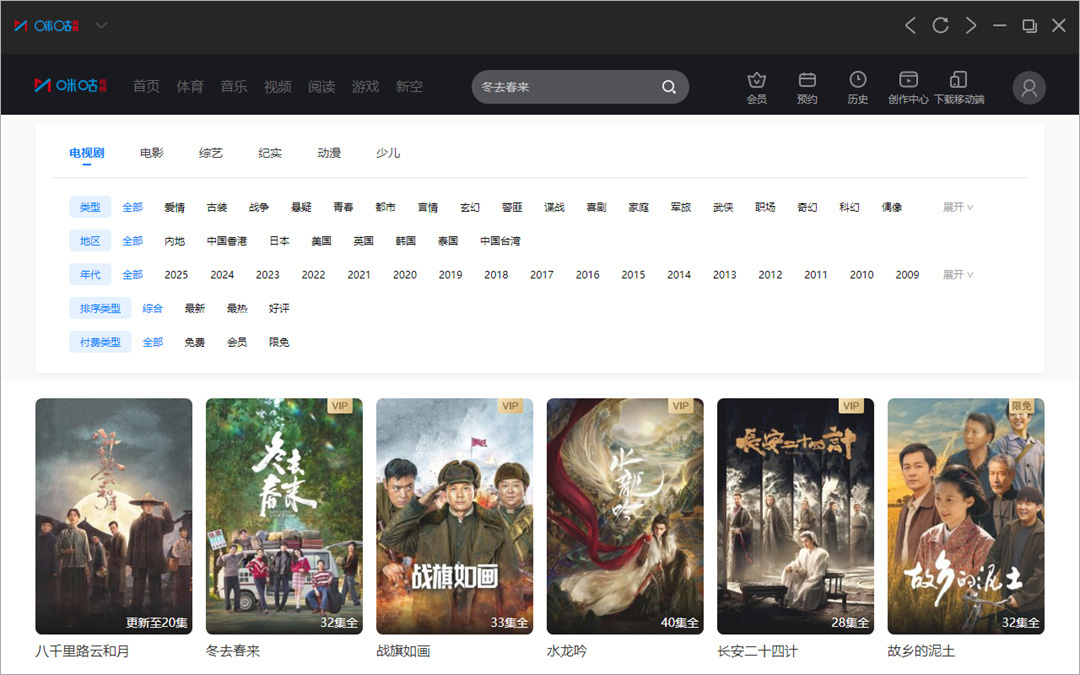Open the 八千里路云和月 poster
Screen dimensions: 1080x675
pos(114,516)
